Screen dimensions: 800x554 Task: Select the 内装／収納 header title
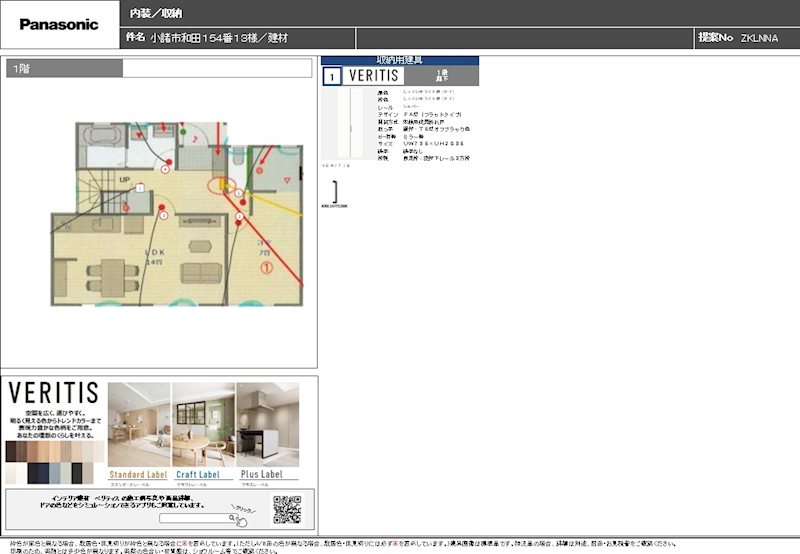(x=156, y=13)
